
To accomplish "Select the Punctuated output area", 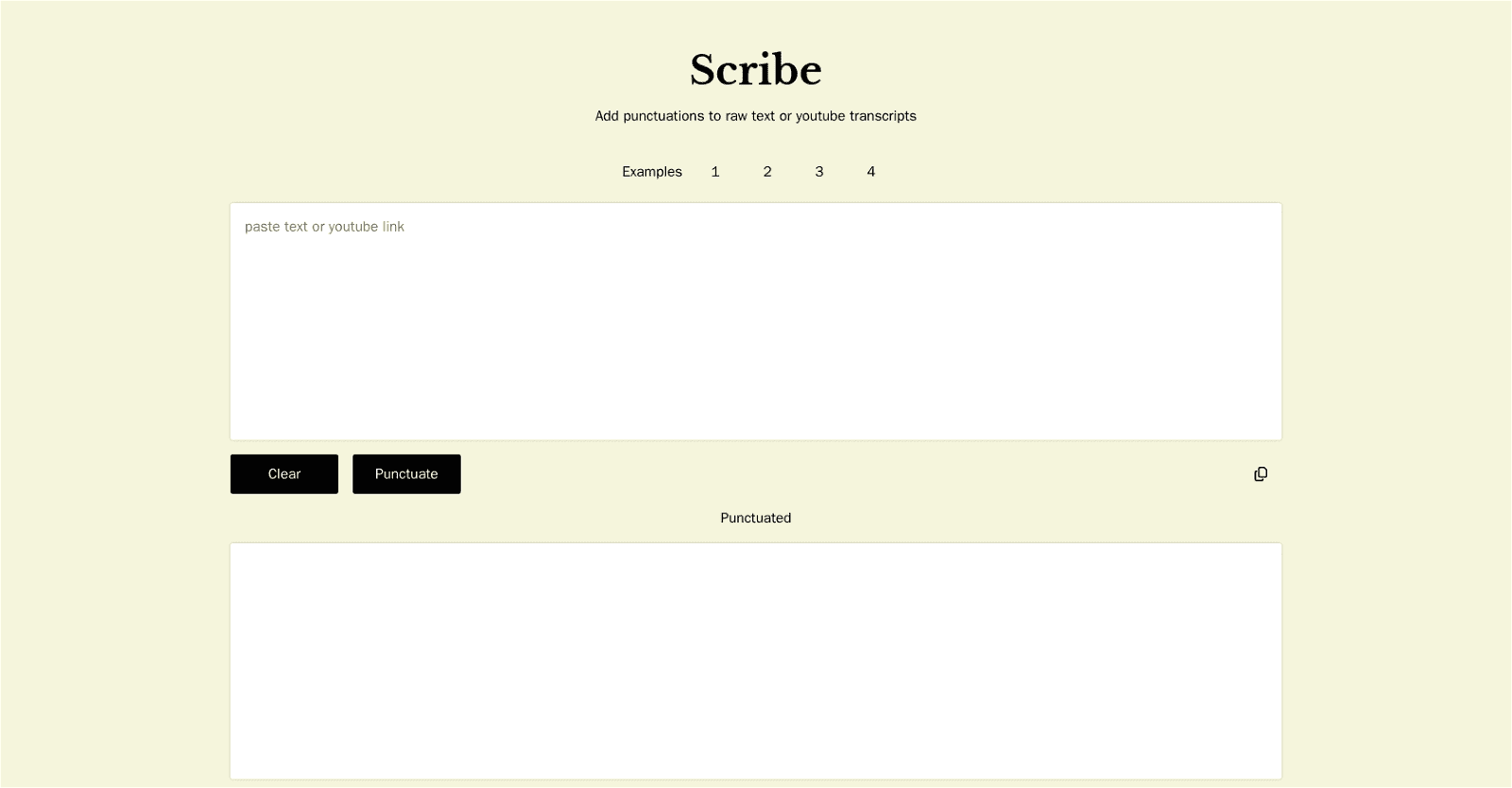I will (x=754, y=661).
